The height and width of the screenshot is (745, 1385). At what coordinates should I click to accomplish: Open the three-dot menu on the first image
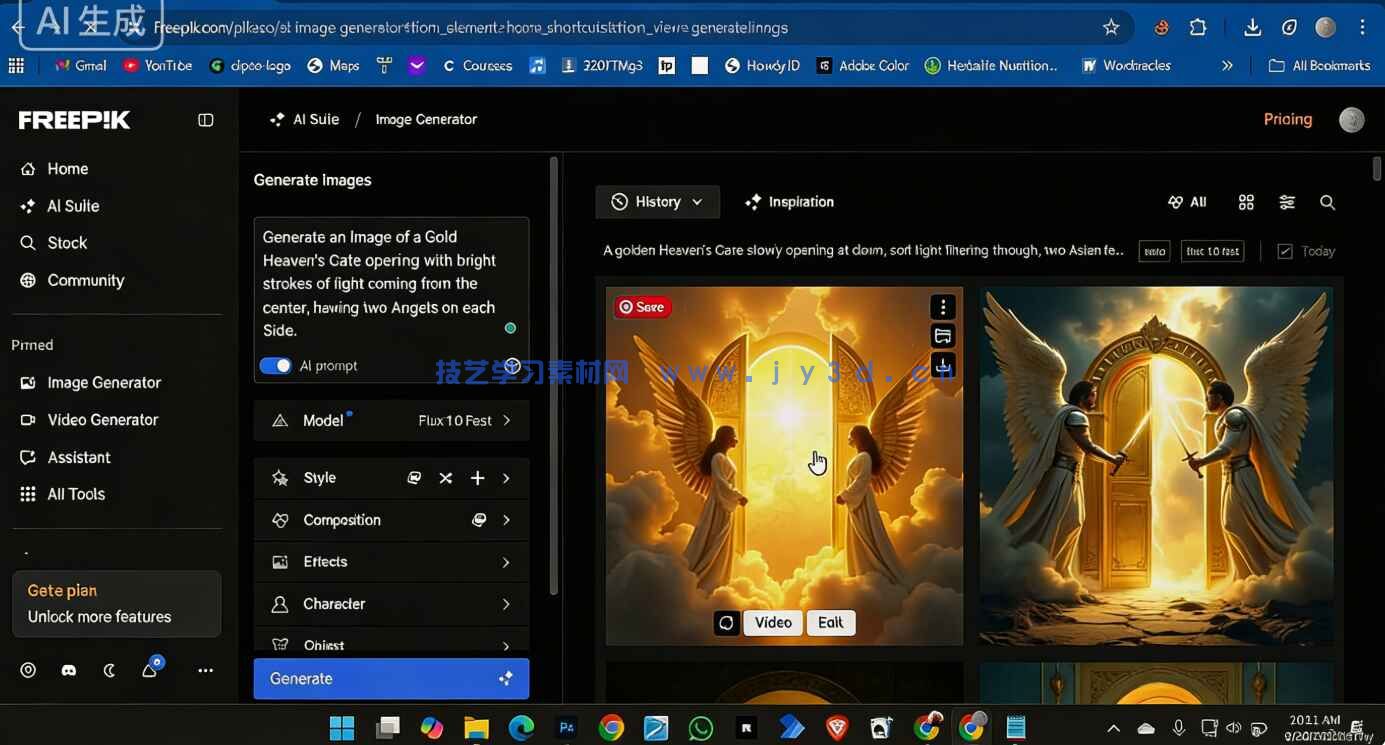coord(943,306)
